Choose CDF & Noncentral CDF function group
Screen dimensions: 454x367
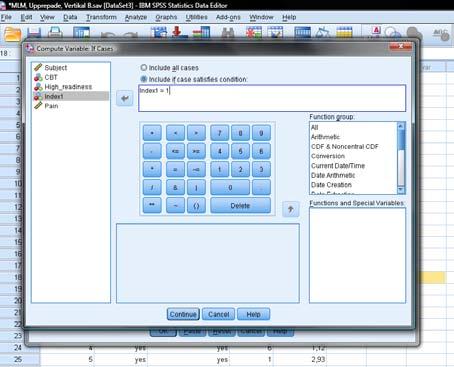click(345, 147)
